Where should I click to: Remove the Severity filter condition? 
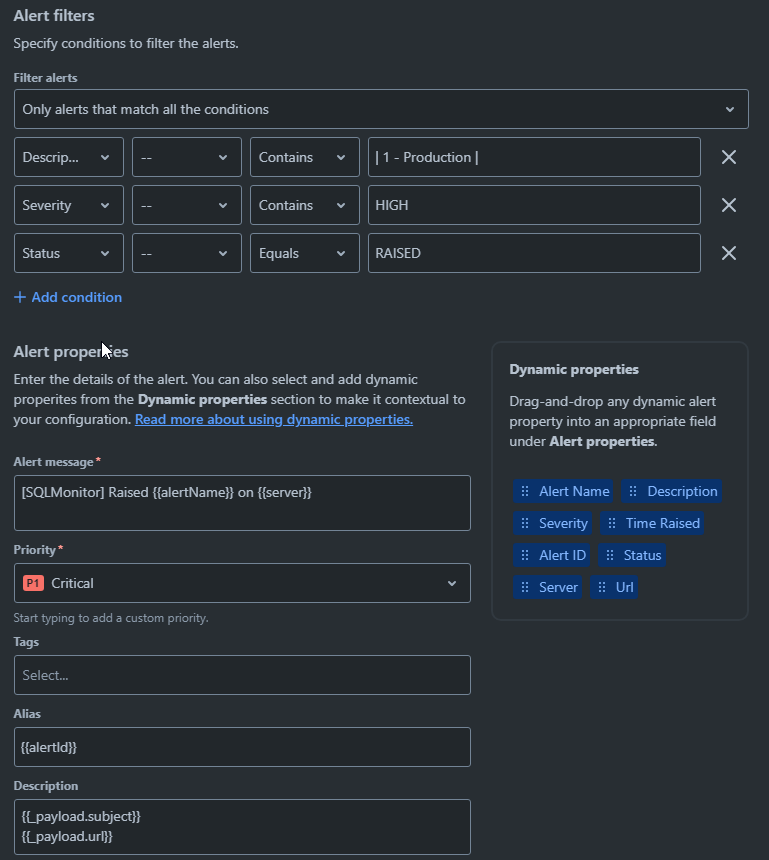tap(728, 205)
